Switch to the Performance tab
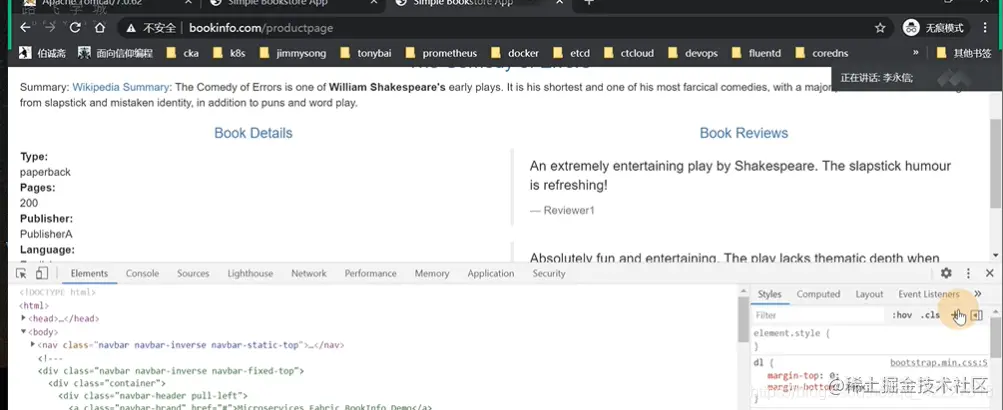The image size is (1003, 410). click(x=370, y=273)
